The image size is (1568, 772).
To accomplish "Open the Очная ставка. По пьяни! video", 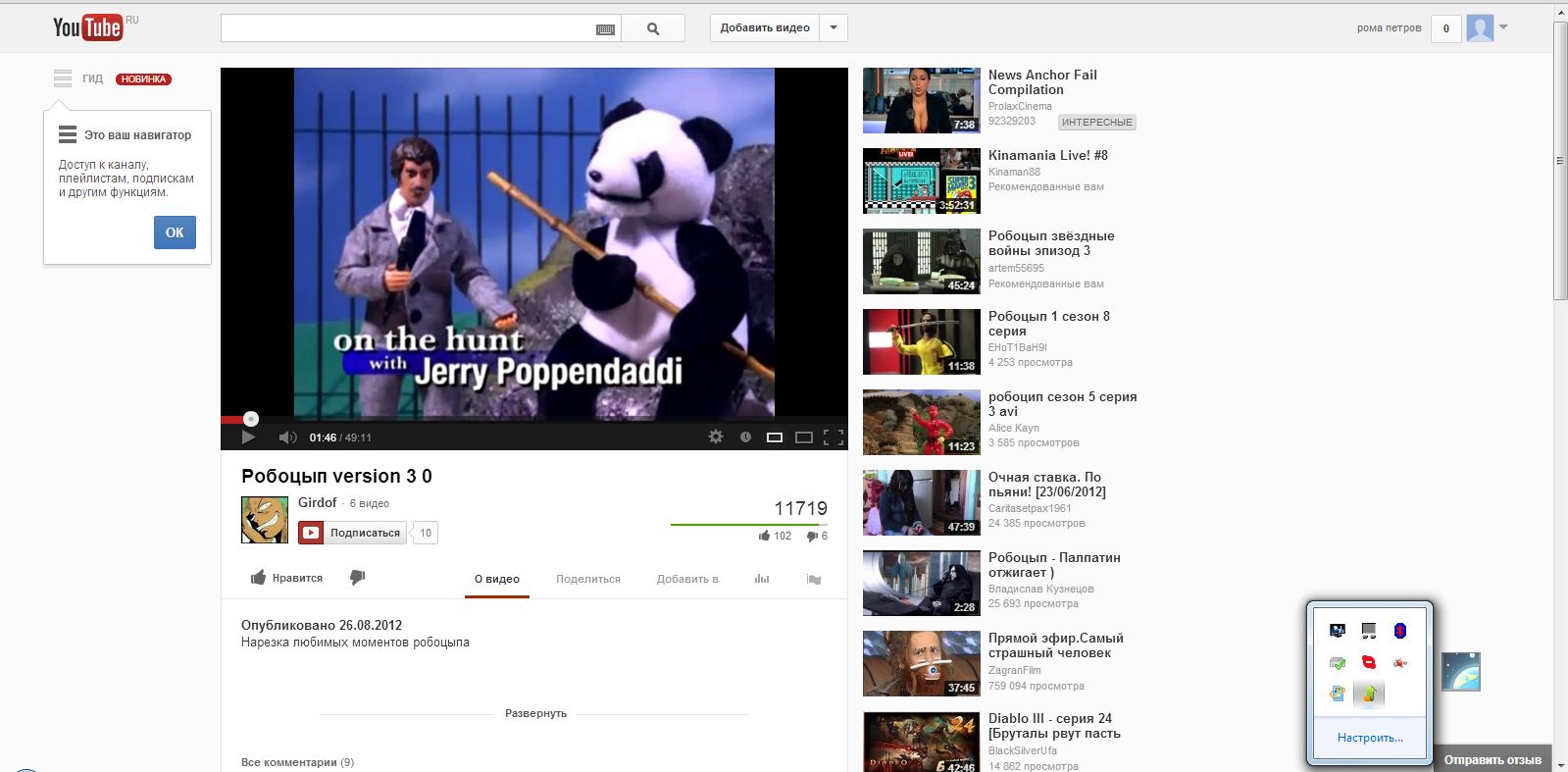I will pos(1047,485).
